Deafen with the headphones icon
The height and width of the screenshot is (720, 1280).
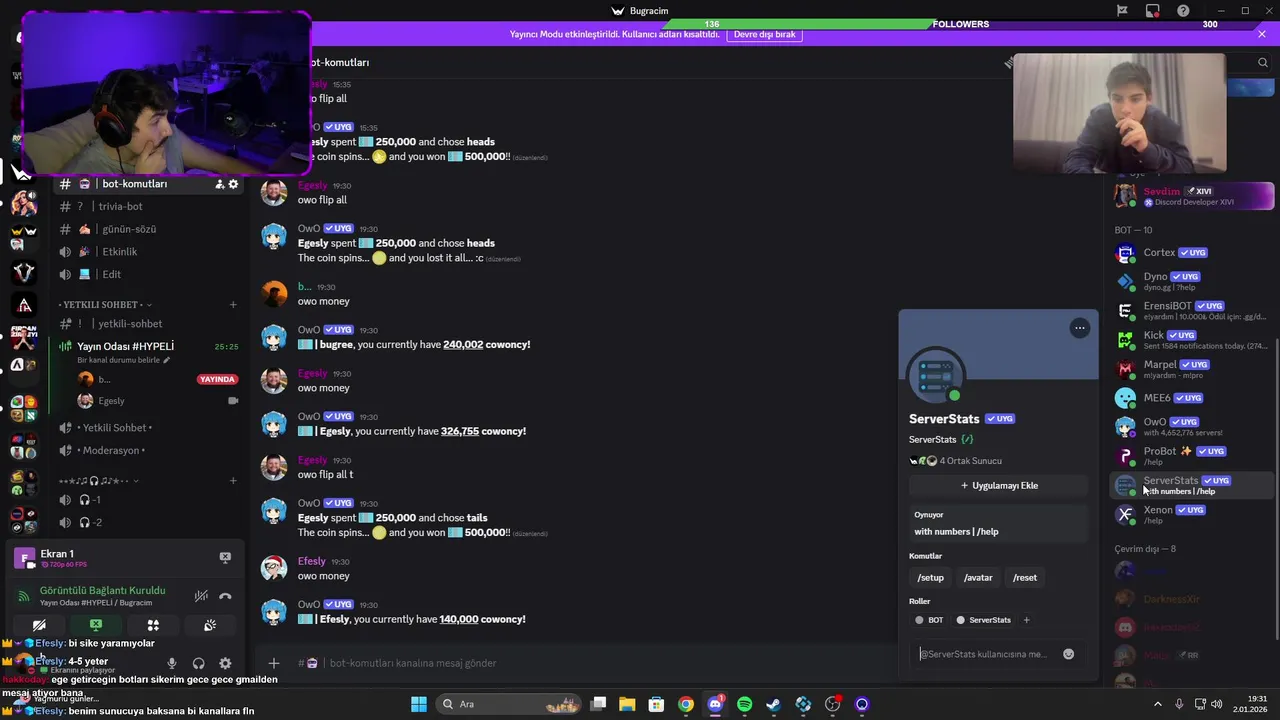click(x=198, y=663)
